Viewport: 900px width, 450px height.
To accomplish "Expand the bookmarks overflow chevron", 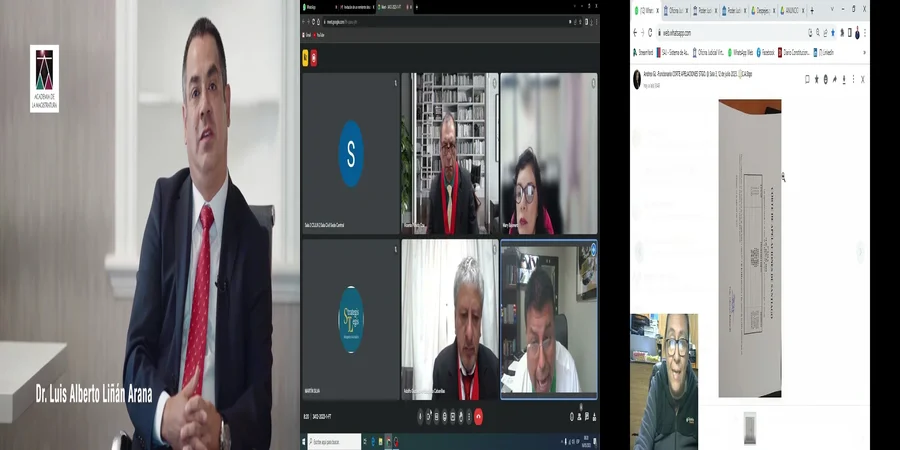I will click(864, 52).
